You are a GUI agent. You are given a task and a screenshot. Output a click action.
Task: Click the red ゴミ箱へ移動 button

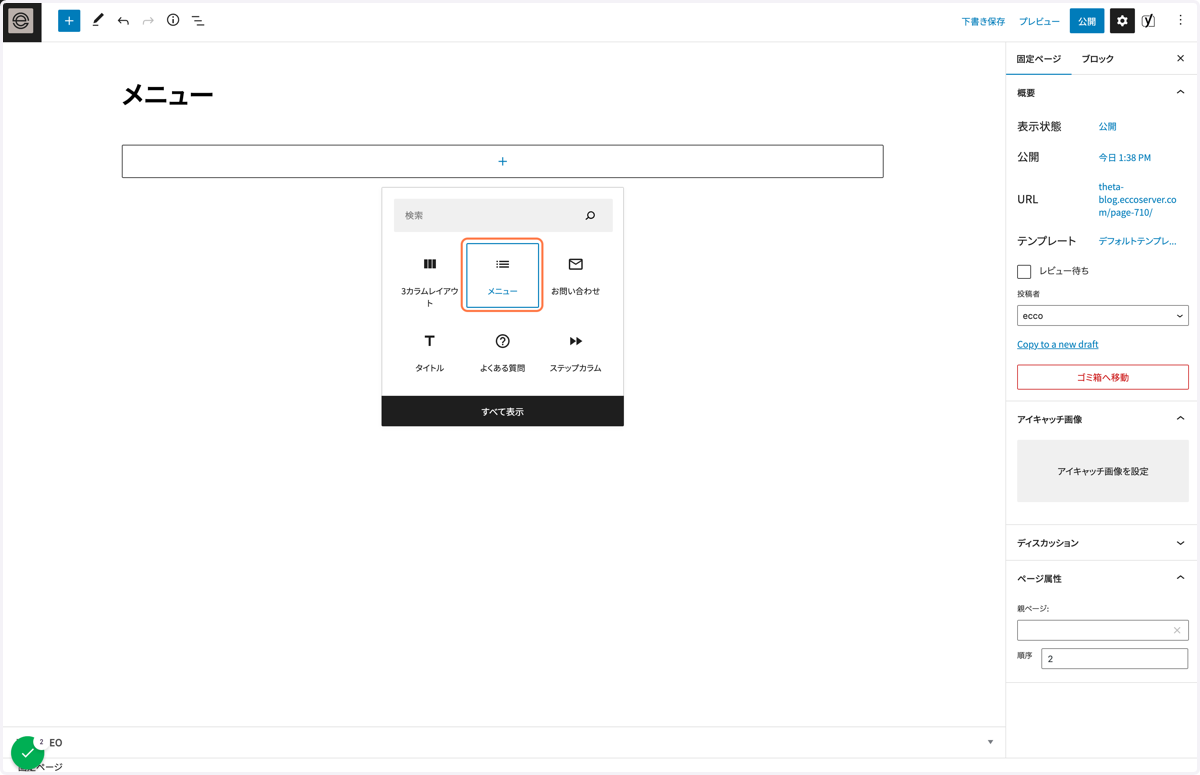click(1103, 377)
